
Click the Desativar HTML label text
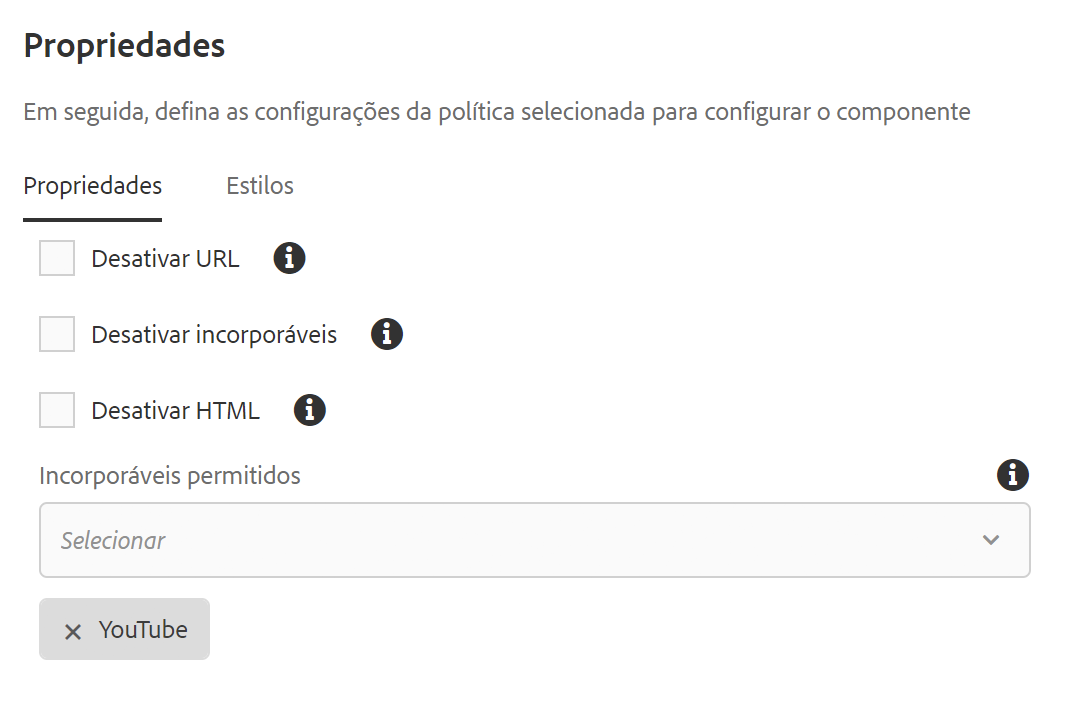(x=176, y=411)
